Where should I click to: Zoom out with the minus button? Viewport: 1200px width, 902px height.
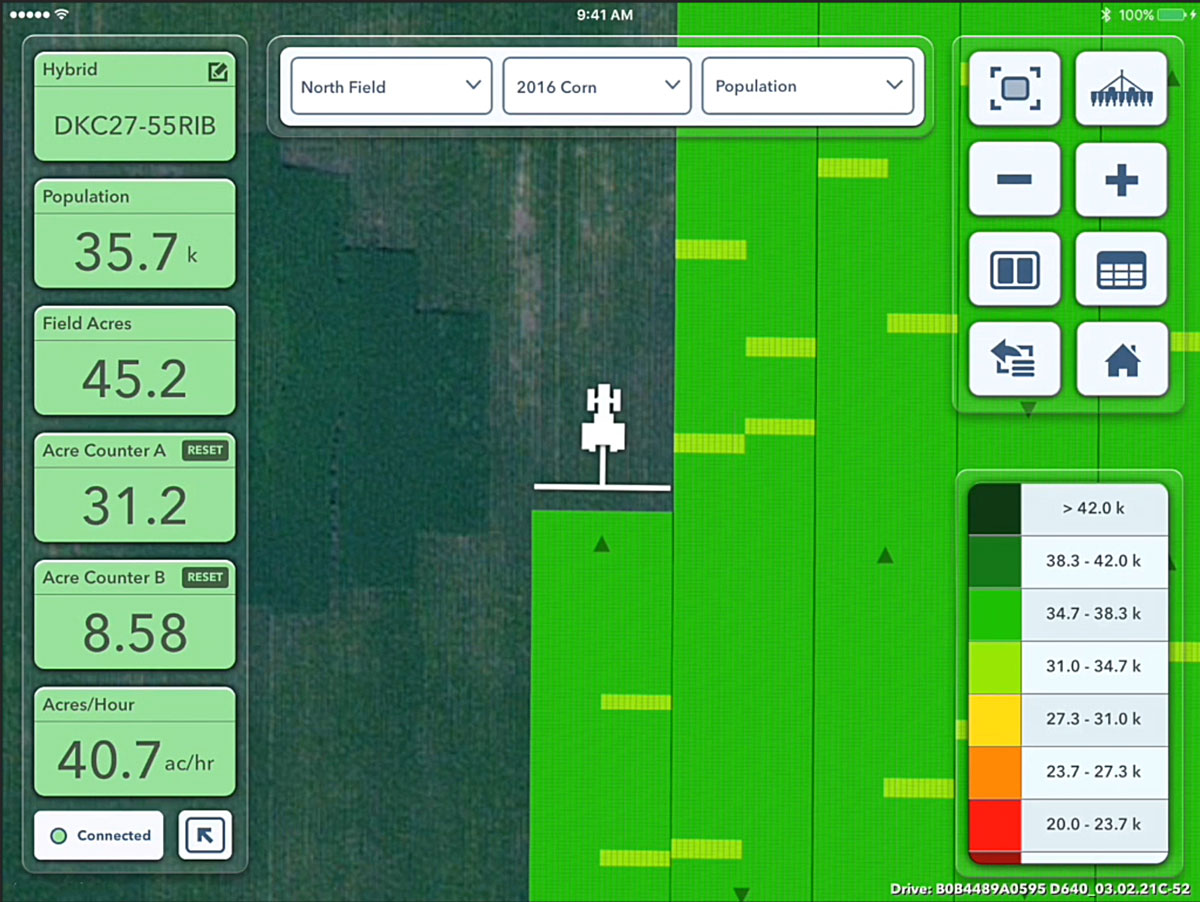[x=1014, y=180]
